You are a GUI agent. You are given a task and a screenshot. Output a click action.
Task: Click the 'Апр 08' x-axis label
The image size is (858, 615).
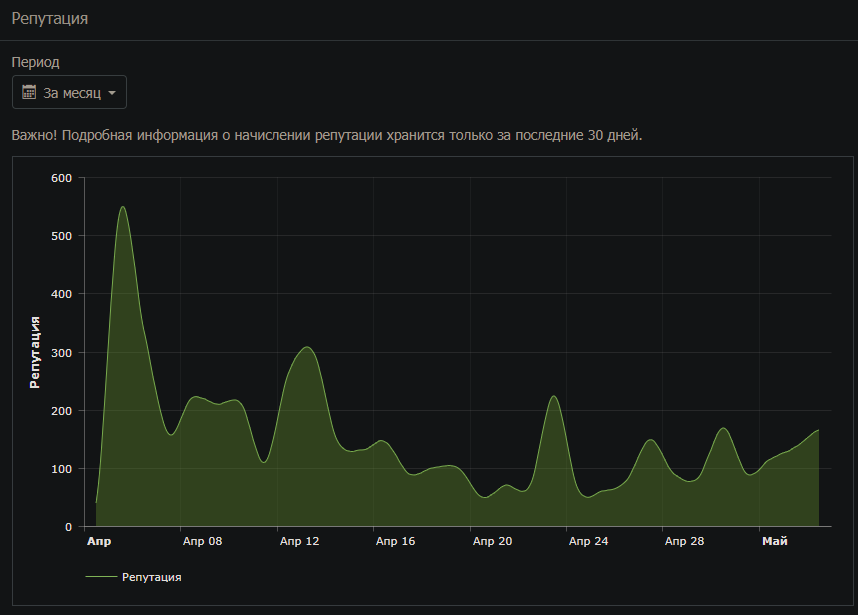click(x=202, y=541)
